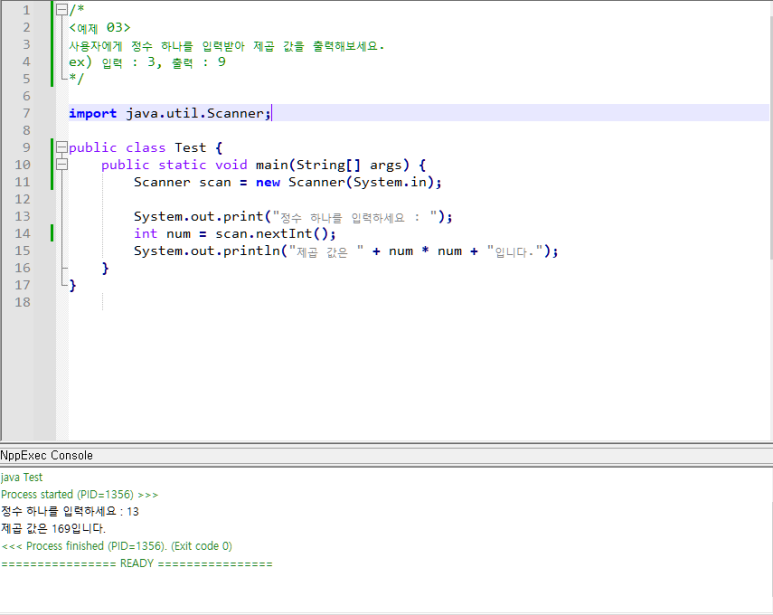The width and height of the screenshot is (773, 615).
Task: Click the comment 'ex) 입력 : 3, 출력 : 9'
Action: pos(147,62)
